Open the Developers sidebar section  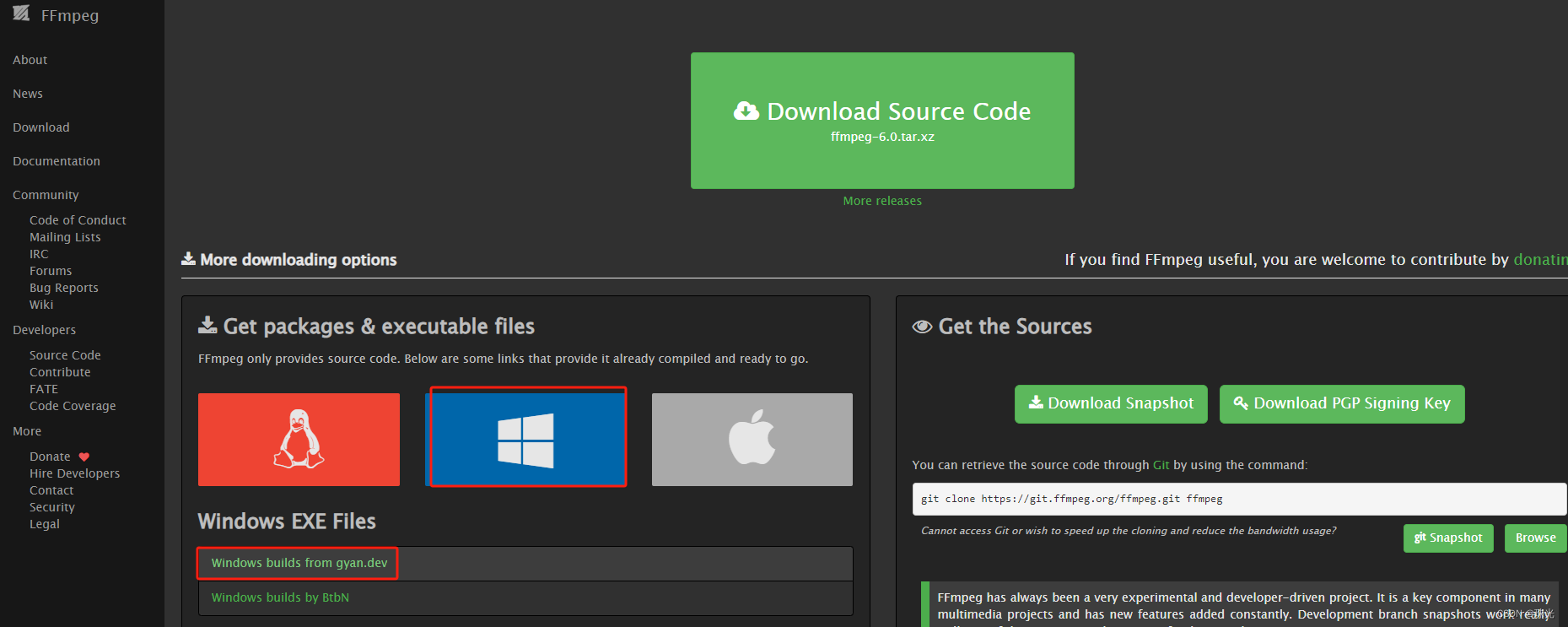[44, 330]
